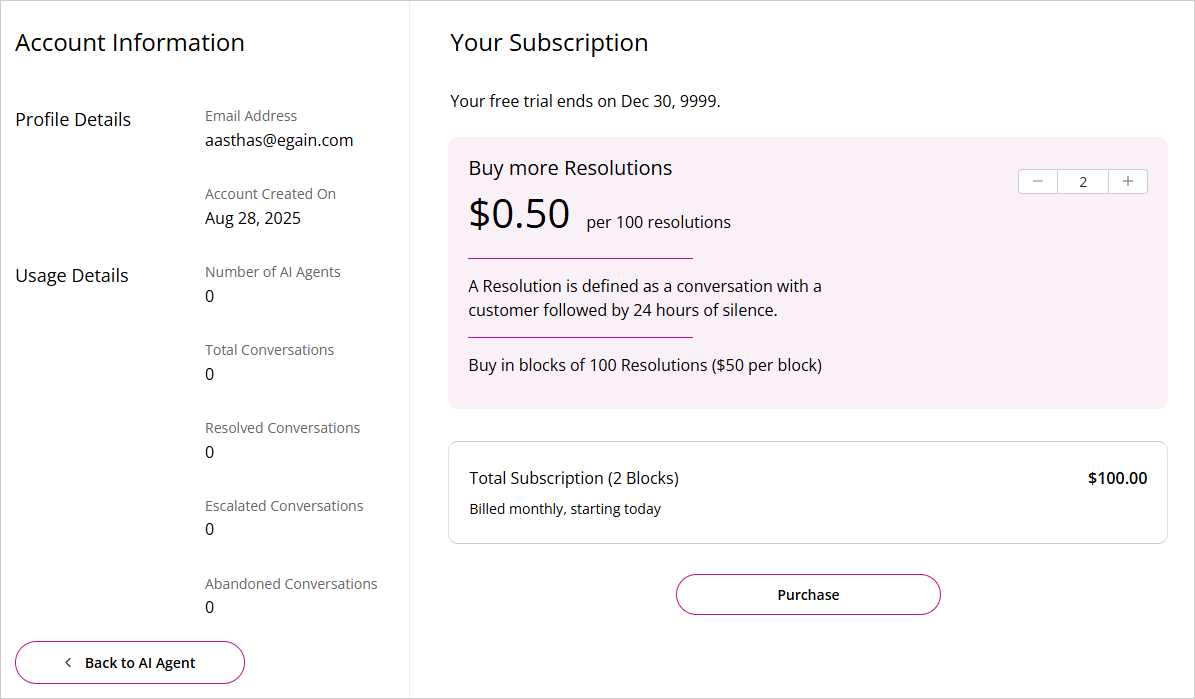Click the Account Information heading
This screenshot has width=1195, height=699.
(130, 43)
